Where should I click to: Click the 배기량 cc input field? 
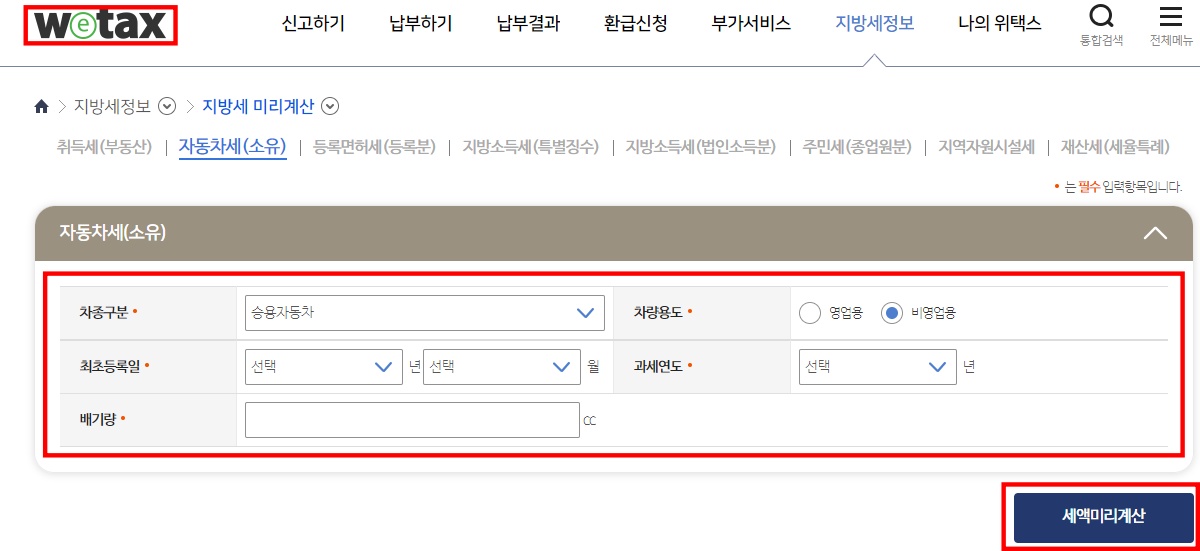tap(412, 420)
